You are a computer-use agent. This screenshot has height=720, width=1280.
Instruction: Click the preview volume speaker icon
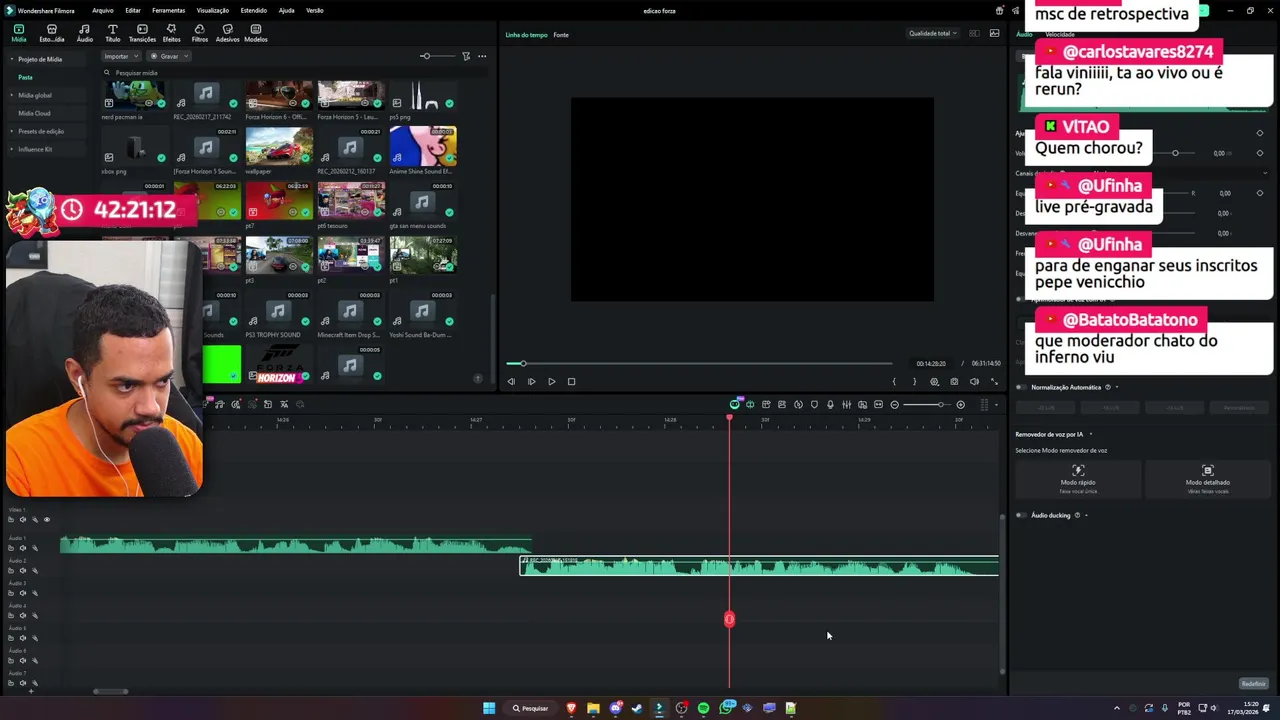(974, 381)
